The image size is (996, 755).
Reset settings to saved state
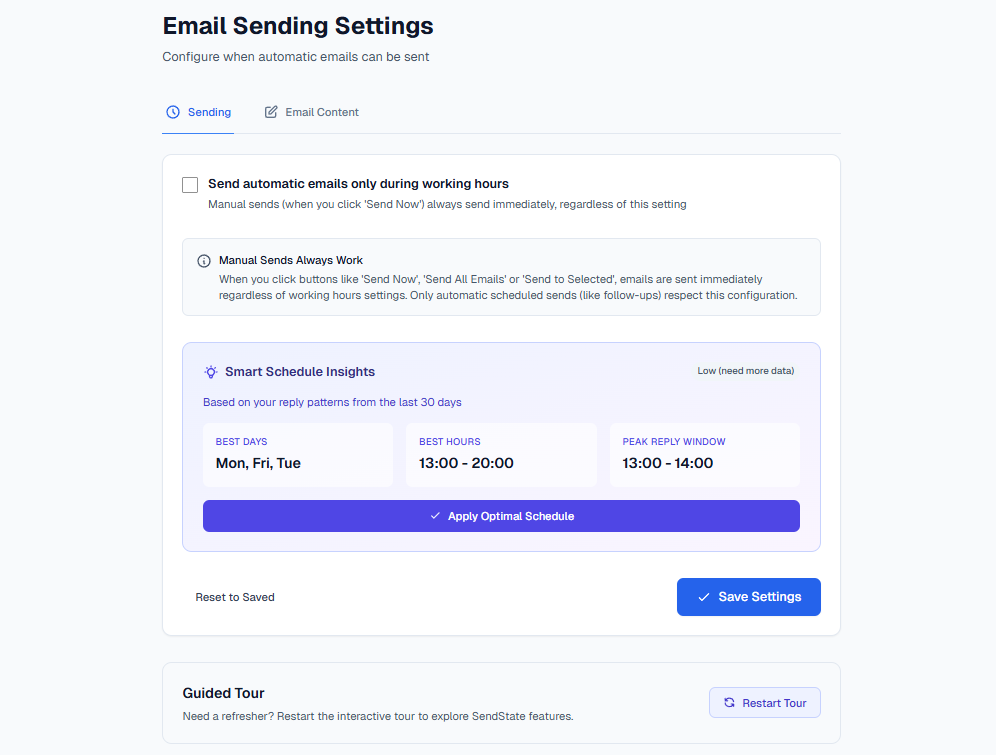pos(235,597)
